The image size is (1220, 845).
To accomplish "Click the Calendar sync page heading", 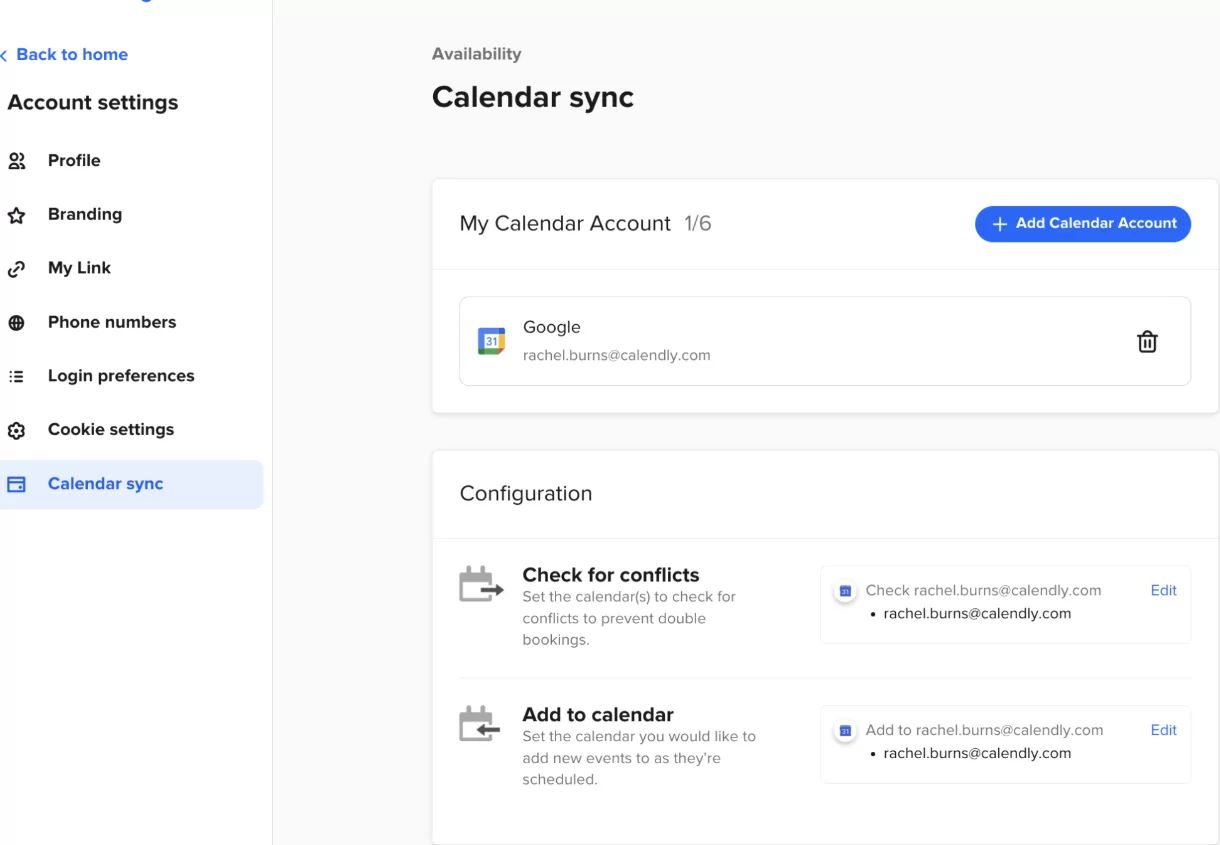I will [x=533, y=97].
